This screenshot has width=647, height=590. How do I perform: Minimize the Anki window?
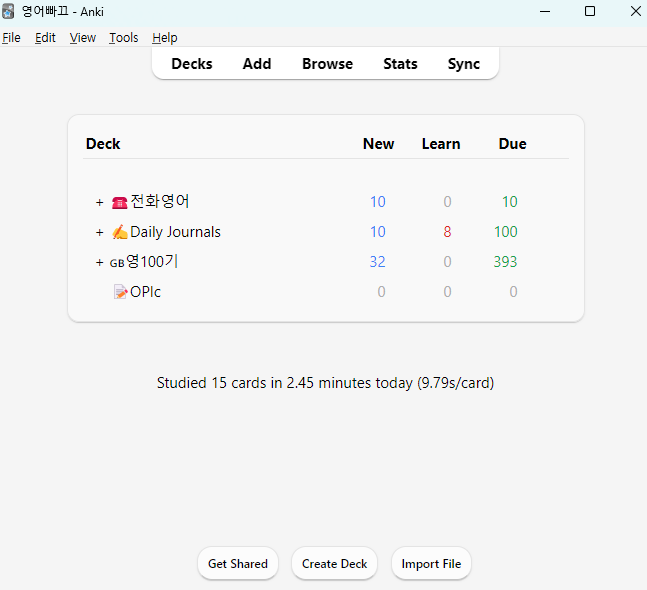click(x=545, y=12)
